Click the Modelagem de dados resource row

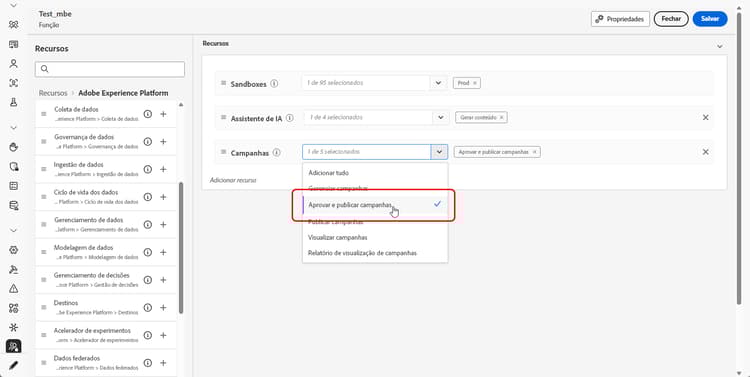(105, 252)
